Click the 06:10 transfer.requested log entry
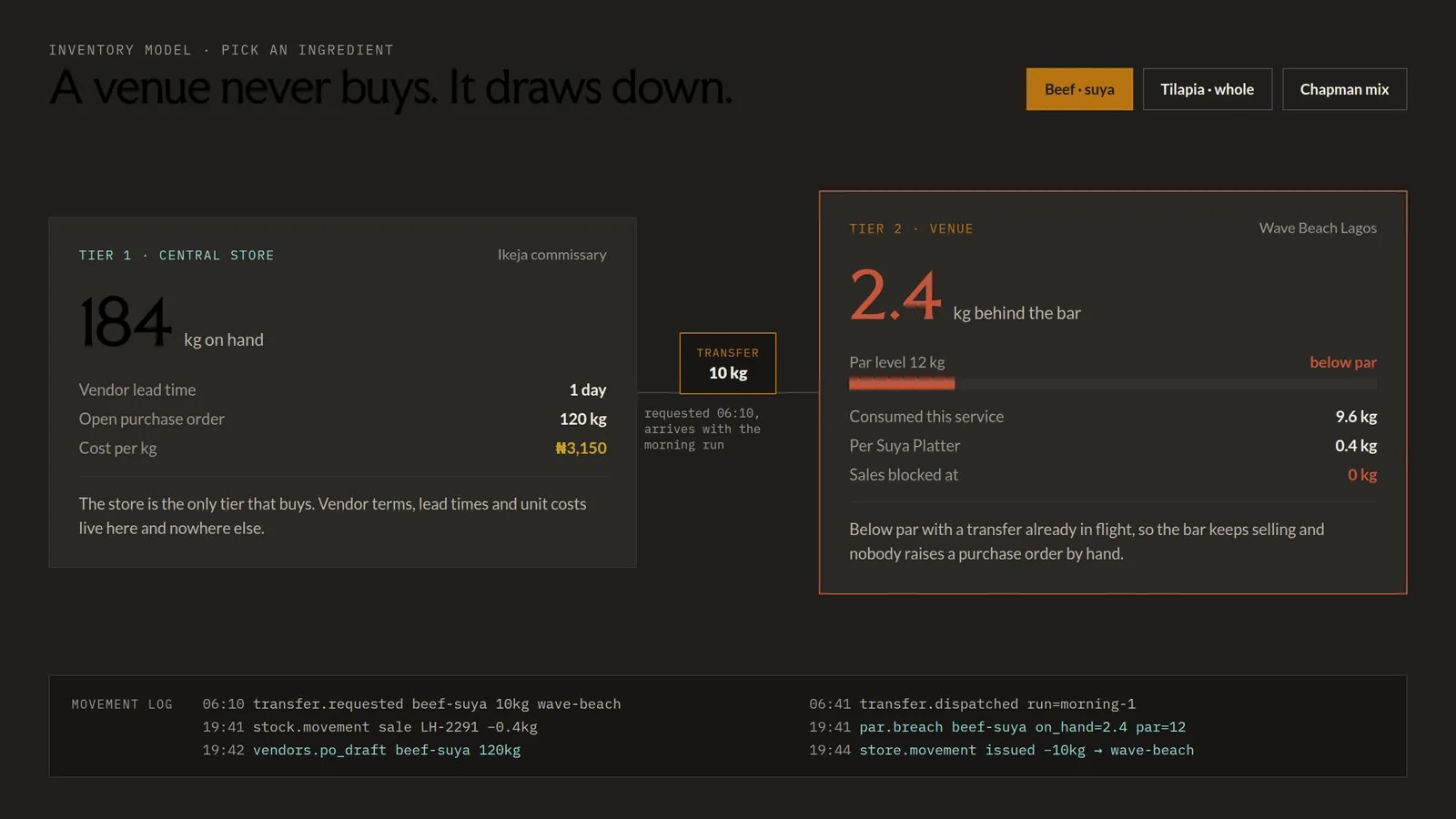1456x819 pixels. 411,703
